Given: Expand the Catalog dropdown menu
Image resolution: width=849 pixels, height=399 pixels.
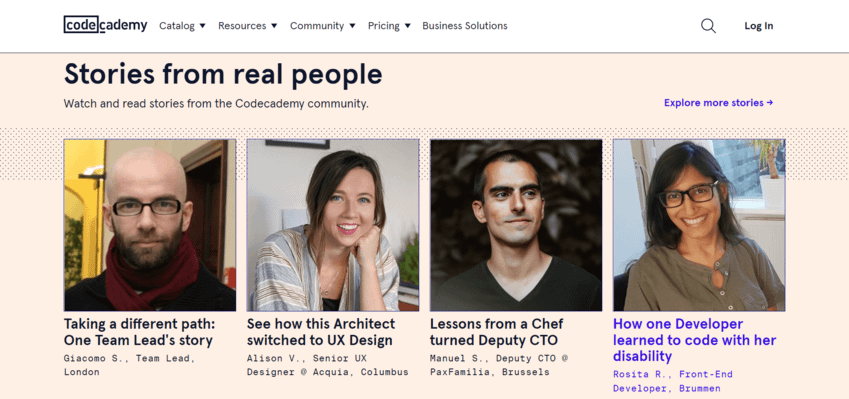Looking at the screenshot, I should [x=182, y=25].
